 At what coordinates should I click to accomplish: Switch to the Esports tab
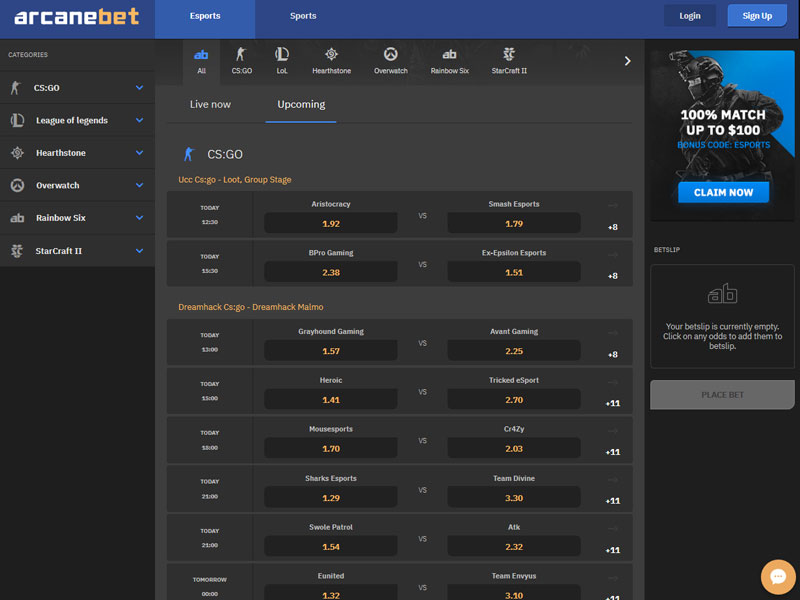[x=205, y=19]
